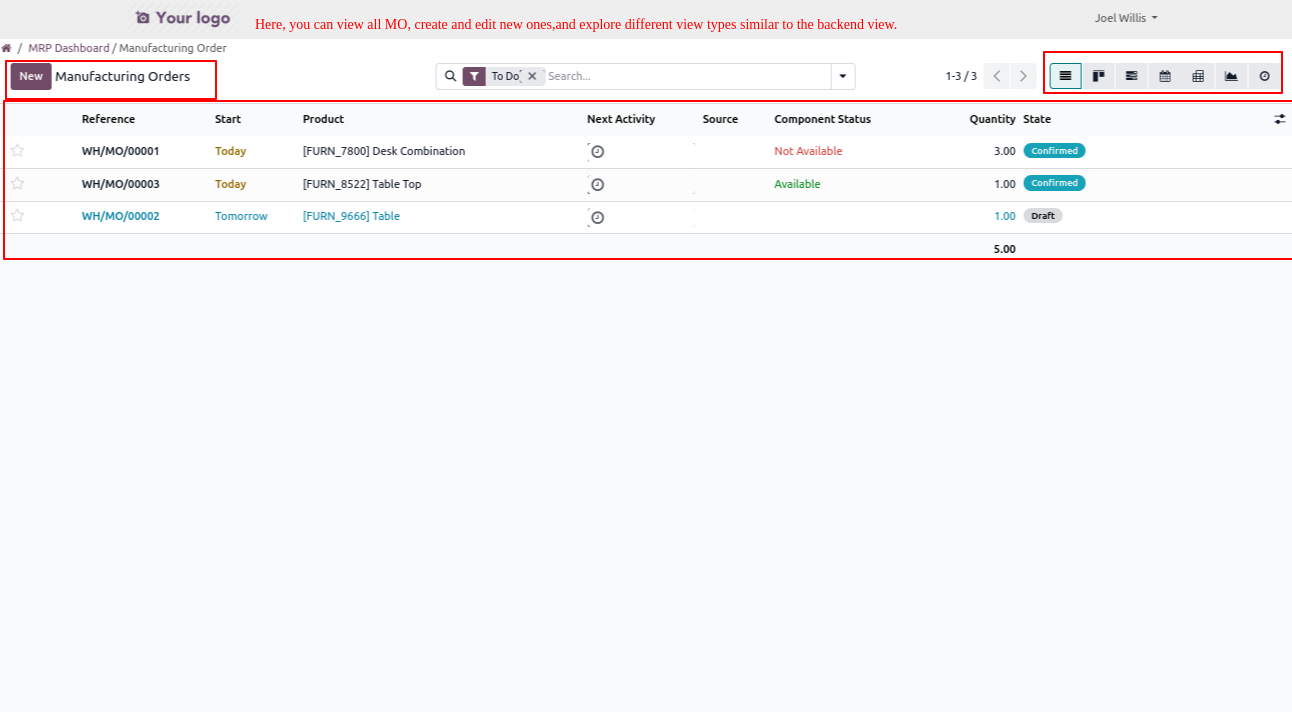Image resolution: width=1292 pixels, height=716 pixels.
Task: Switch to Gantt view
Action: [x=1131, y=76]
